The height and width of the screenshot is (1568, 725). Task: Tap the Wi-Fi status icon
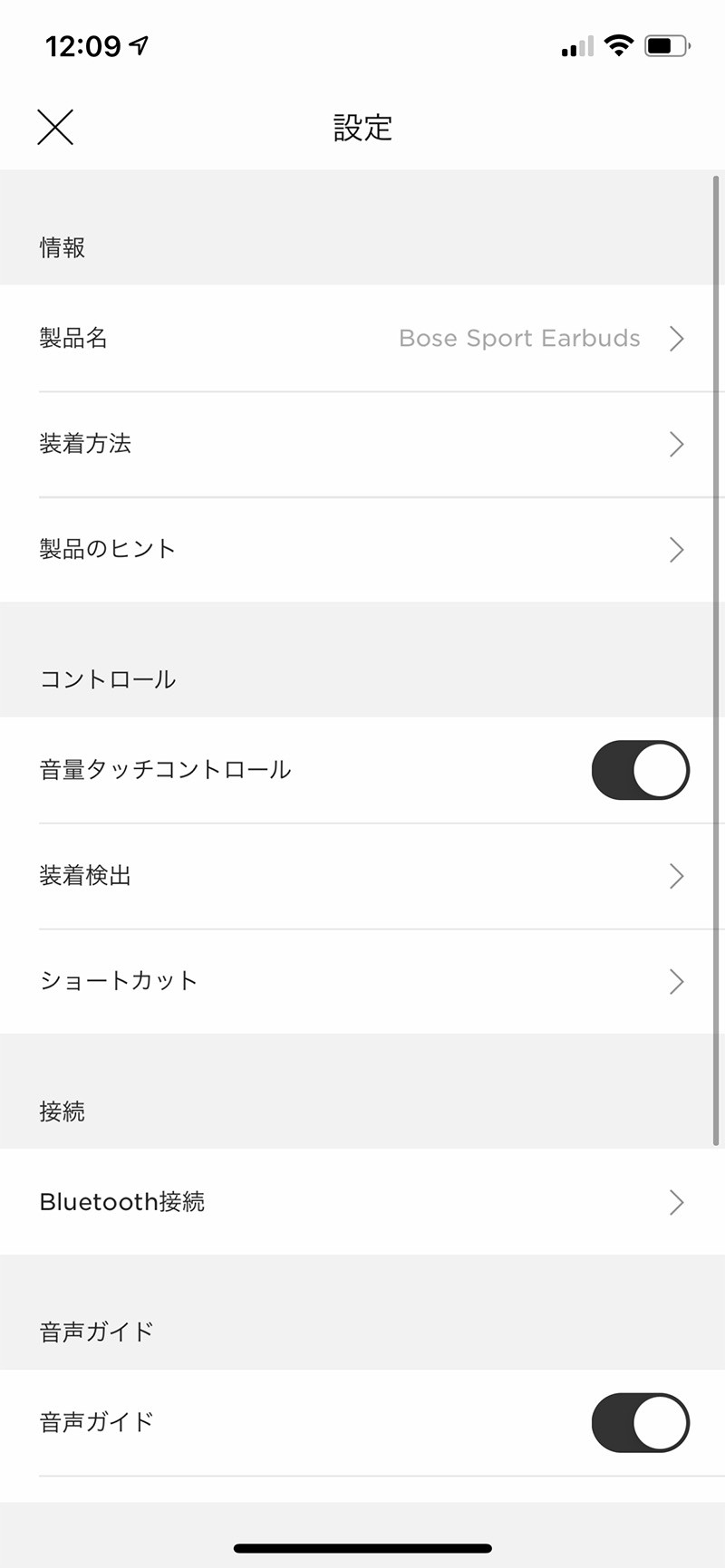(618, 45)
